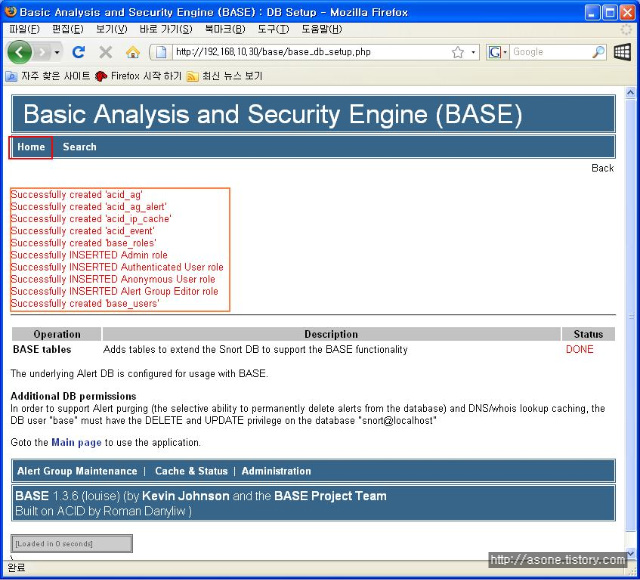Open the 파일(F) menu
640x580 pixels.
pos(24,29)
